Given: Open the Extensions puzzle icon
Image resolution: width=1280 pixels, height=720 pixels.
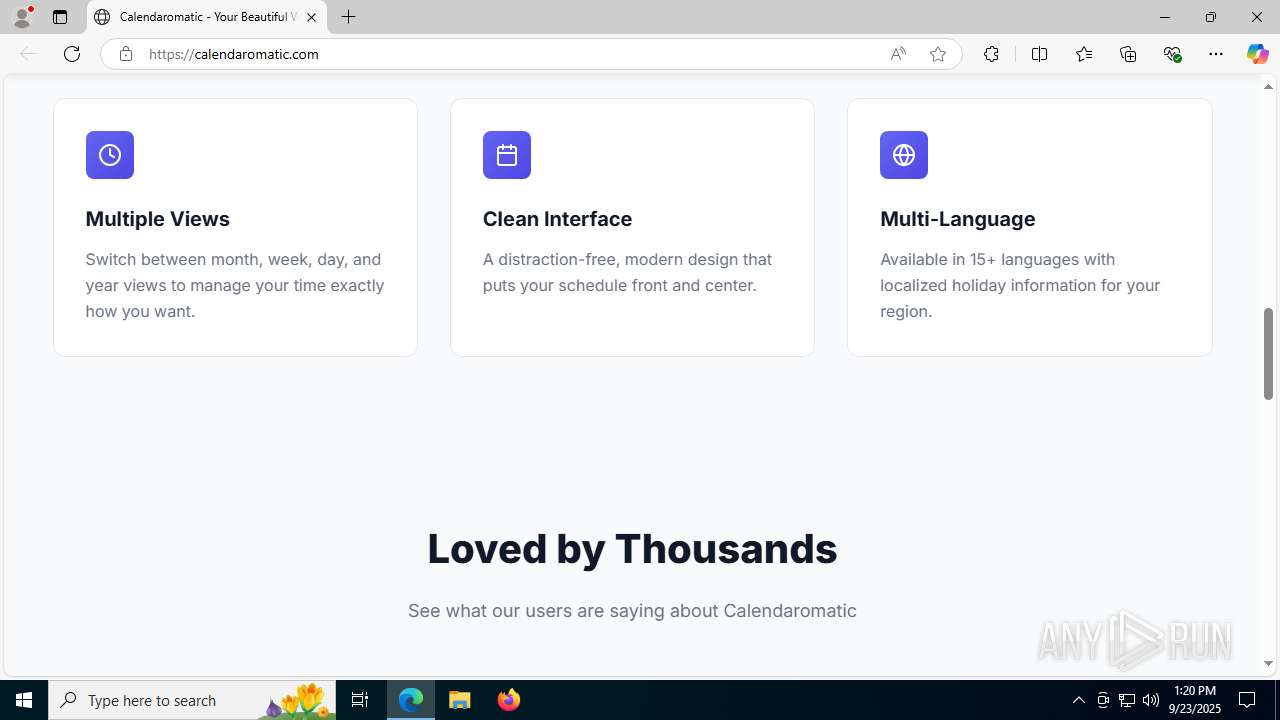Looking at the screenshot, I should click(991, 54).
